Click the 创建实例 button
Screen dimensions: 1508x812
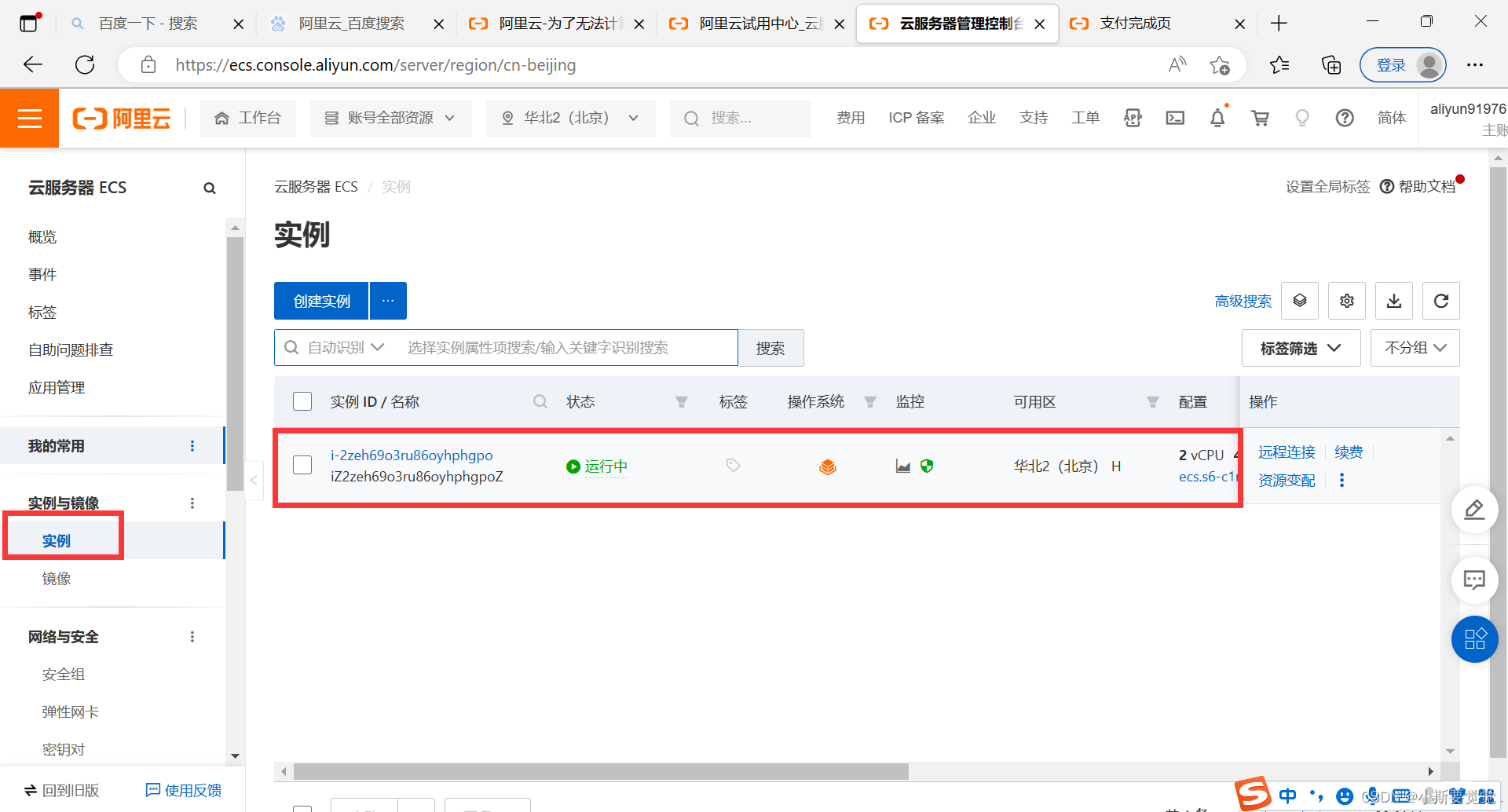tap(321, 301)
